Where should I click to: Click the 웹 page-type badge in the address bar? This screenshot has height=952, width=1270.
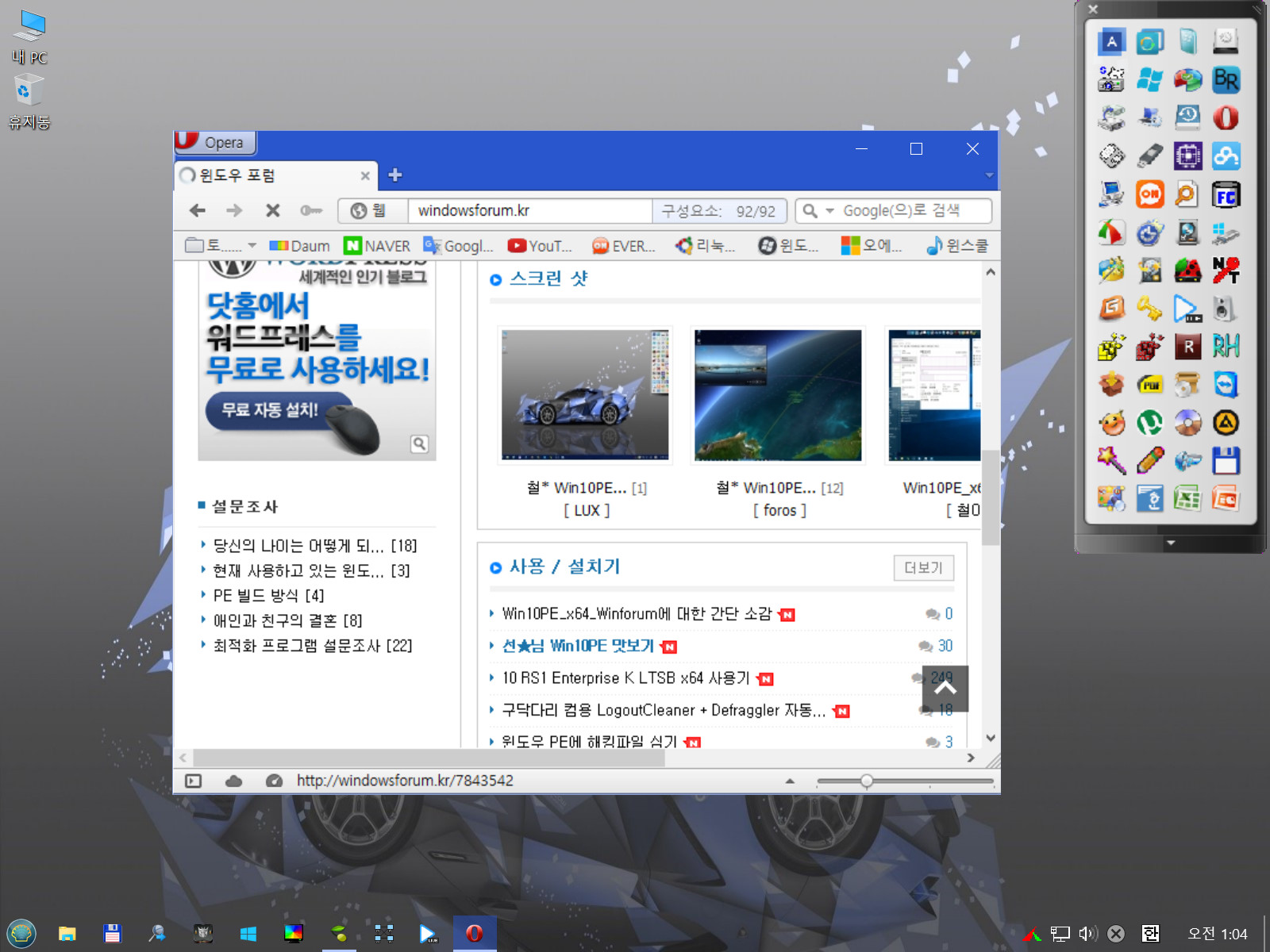click(371, 211)
